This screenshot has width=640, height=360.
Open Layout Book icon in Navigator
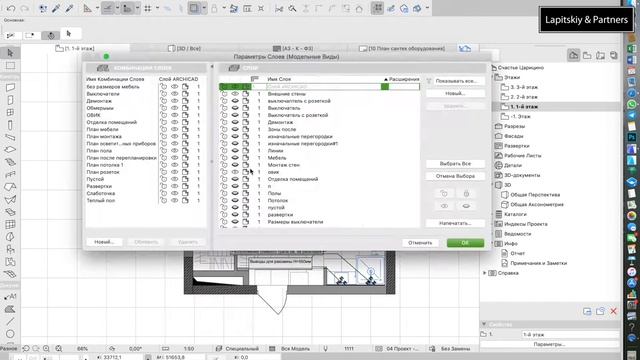(x=600, y=55)
